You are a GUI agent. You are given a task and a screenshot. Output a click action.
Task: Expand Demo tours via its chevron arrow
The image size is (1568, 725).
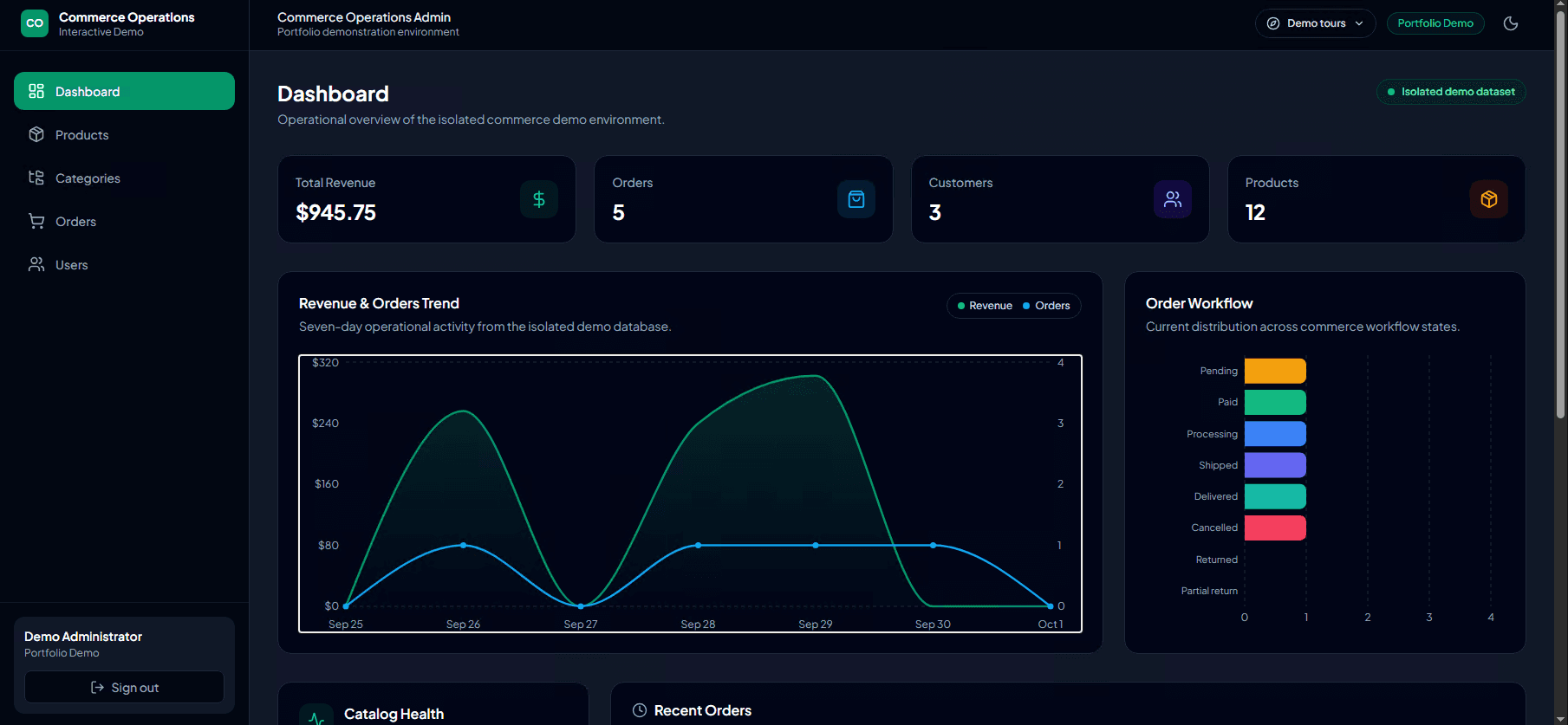click(x=1359, y=23)
